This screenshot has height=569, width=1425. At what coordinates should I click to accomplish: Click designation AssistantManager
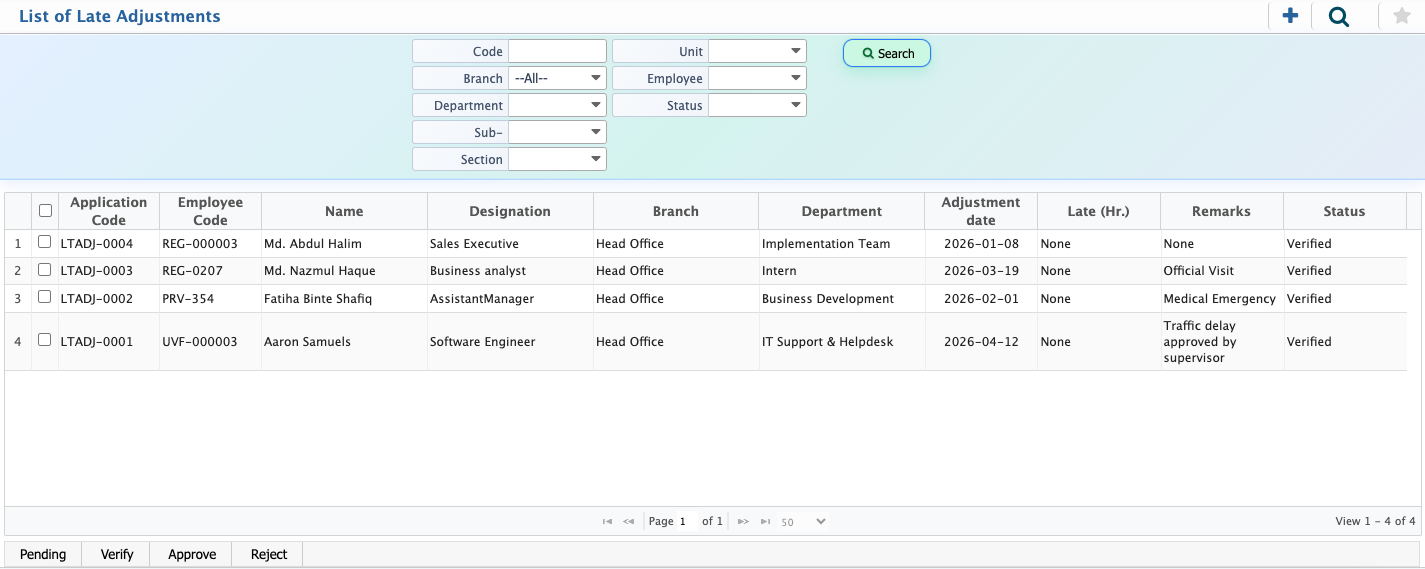click(482, 299)
